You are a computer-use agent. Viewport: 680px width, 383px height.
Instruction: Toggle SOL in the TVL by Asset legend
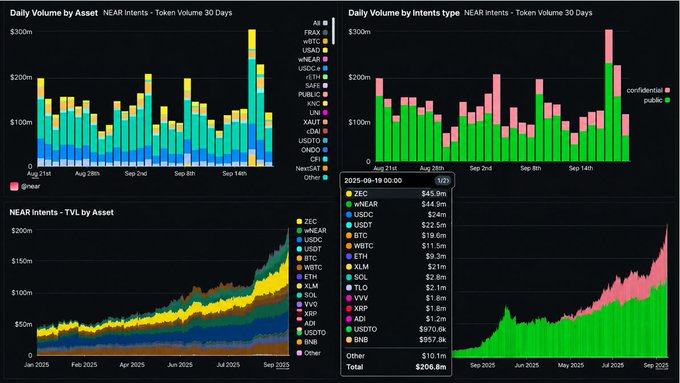point(307,295)
